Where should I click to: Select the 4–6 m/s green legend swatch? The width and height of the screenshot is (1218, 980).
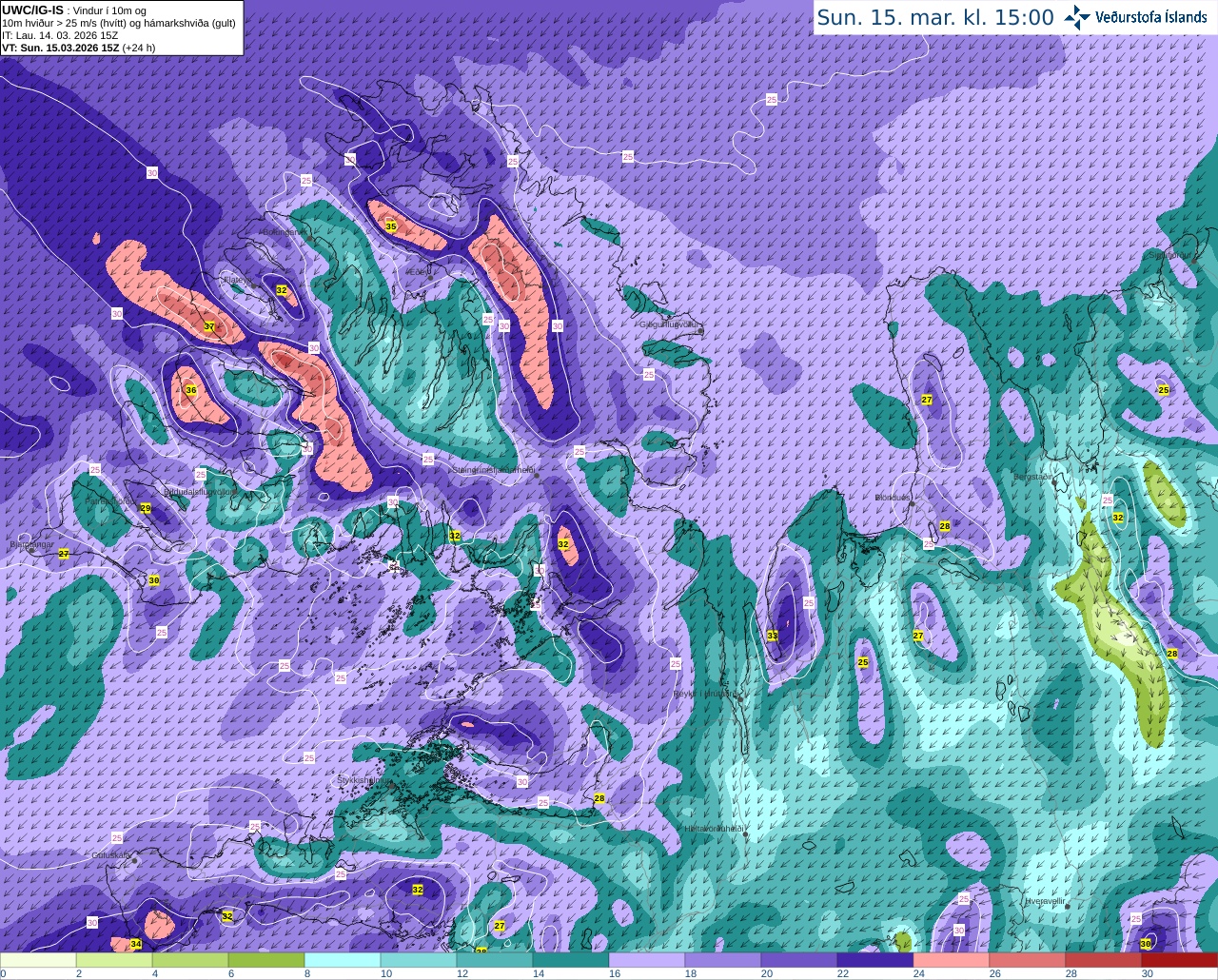(x=190, y=960)
